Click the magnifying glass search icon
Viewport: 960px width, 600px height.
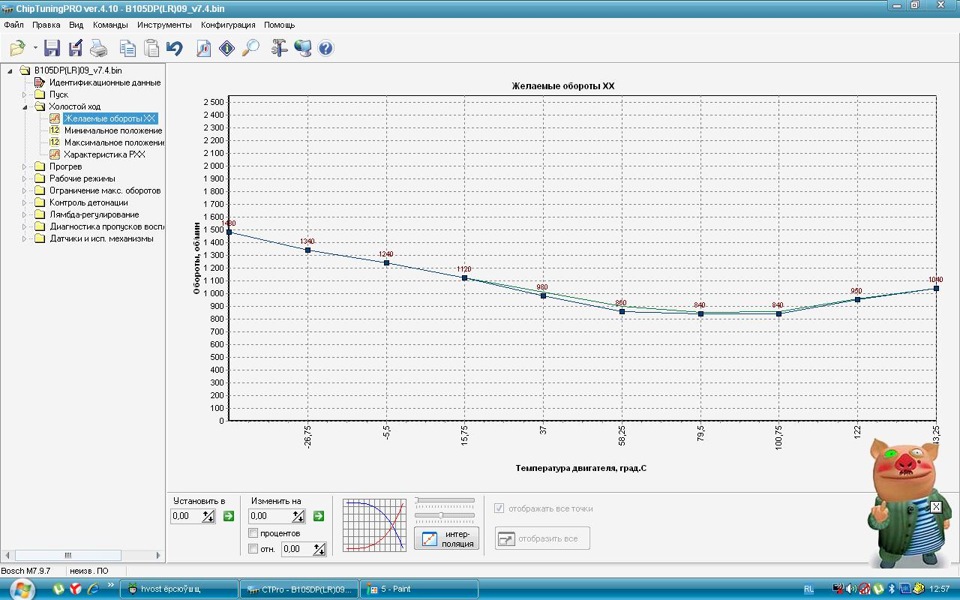(x=251, y=48)
